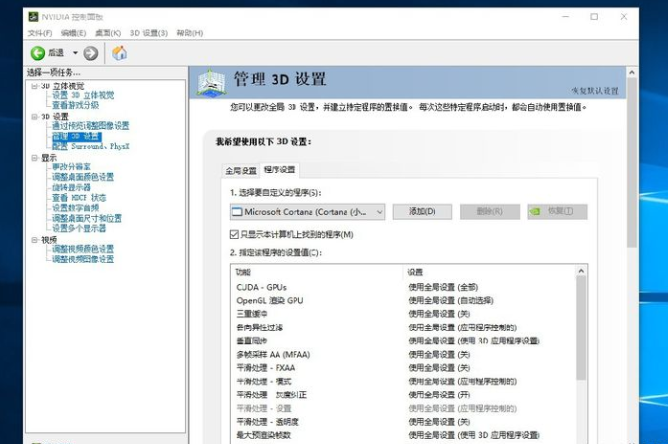This screenshot has width=668, height=445.
Task: Open the '帮助(H)' menu
Action: click(190, 33)
